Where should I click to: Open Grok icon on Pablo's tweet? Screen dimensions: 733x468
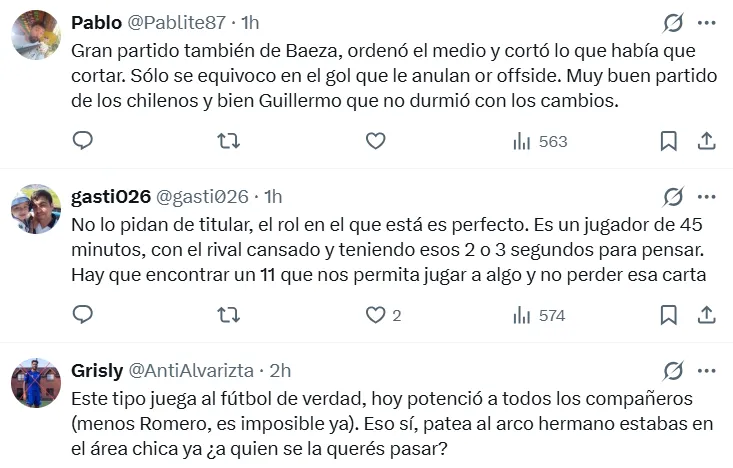(x=674, y=23)
